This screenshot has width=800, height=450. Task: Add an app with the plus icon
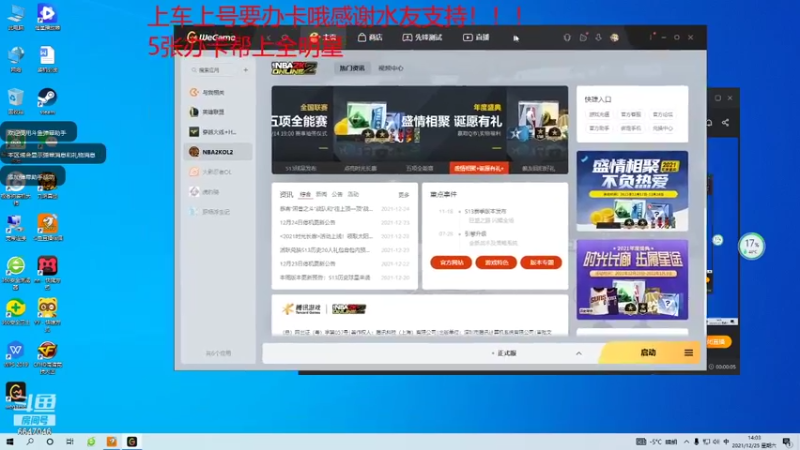(x=245, y=70)
